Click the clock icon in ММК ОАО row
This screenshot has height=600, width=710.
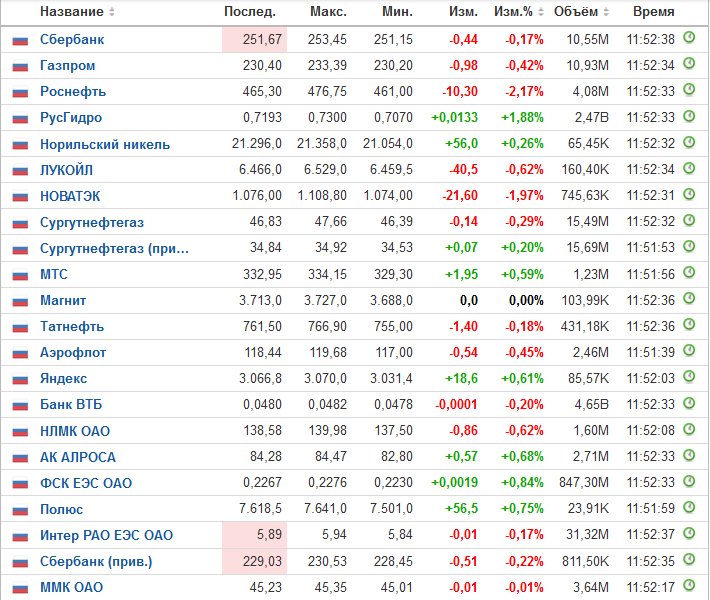[x=689, y=585]
